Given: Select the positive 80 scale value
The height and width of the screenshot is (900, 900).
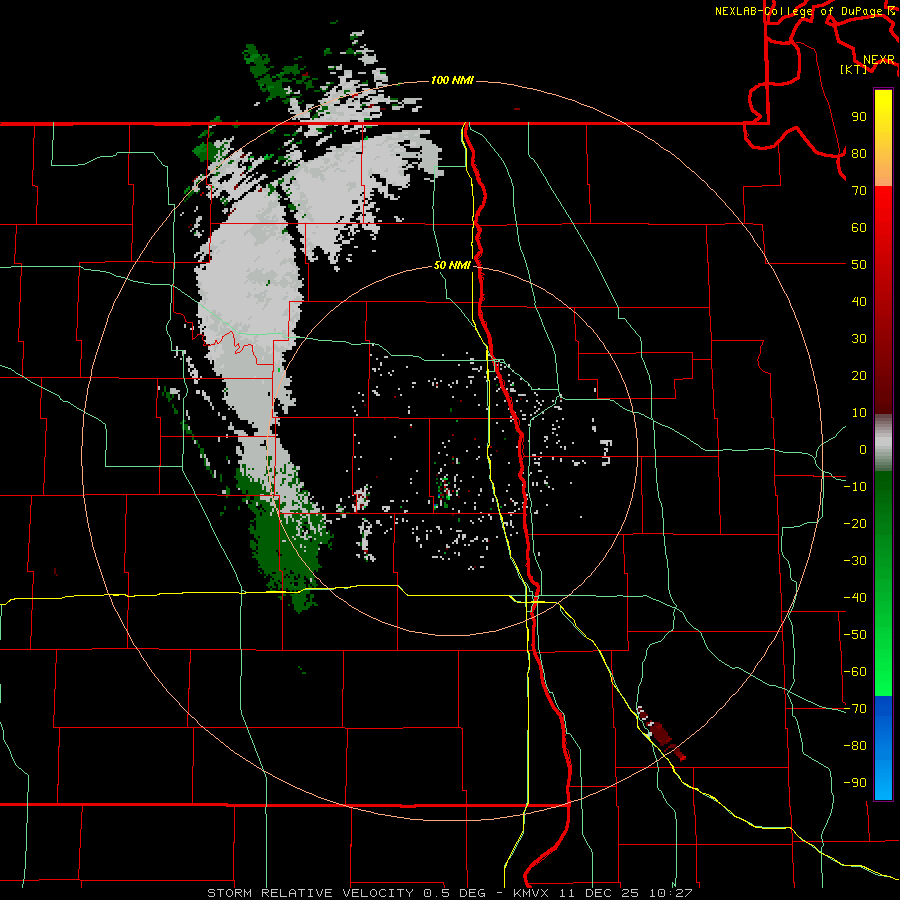Looking at the screenshot, I should [859, 153].
